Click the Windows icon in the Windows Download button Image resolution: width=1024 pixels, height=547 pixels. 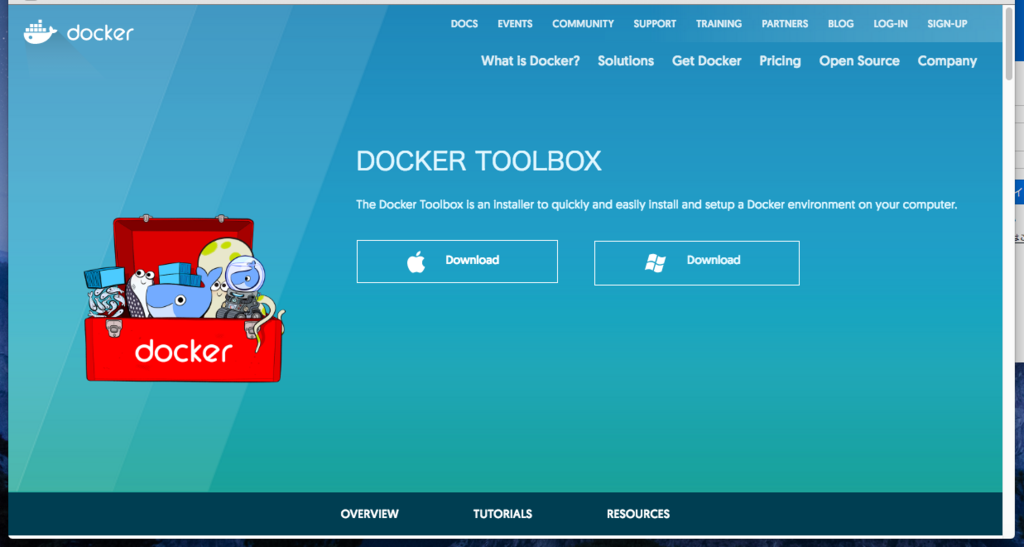pyautogui.click(x=655, y=263)
